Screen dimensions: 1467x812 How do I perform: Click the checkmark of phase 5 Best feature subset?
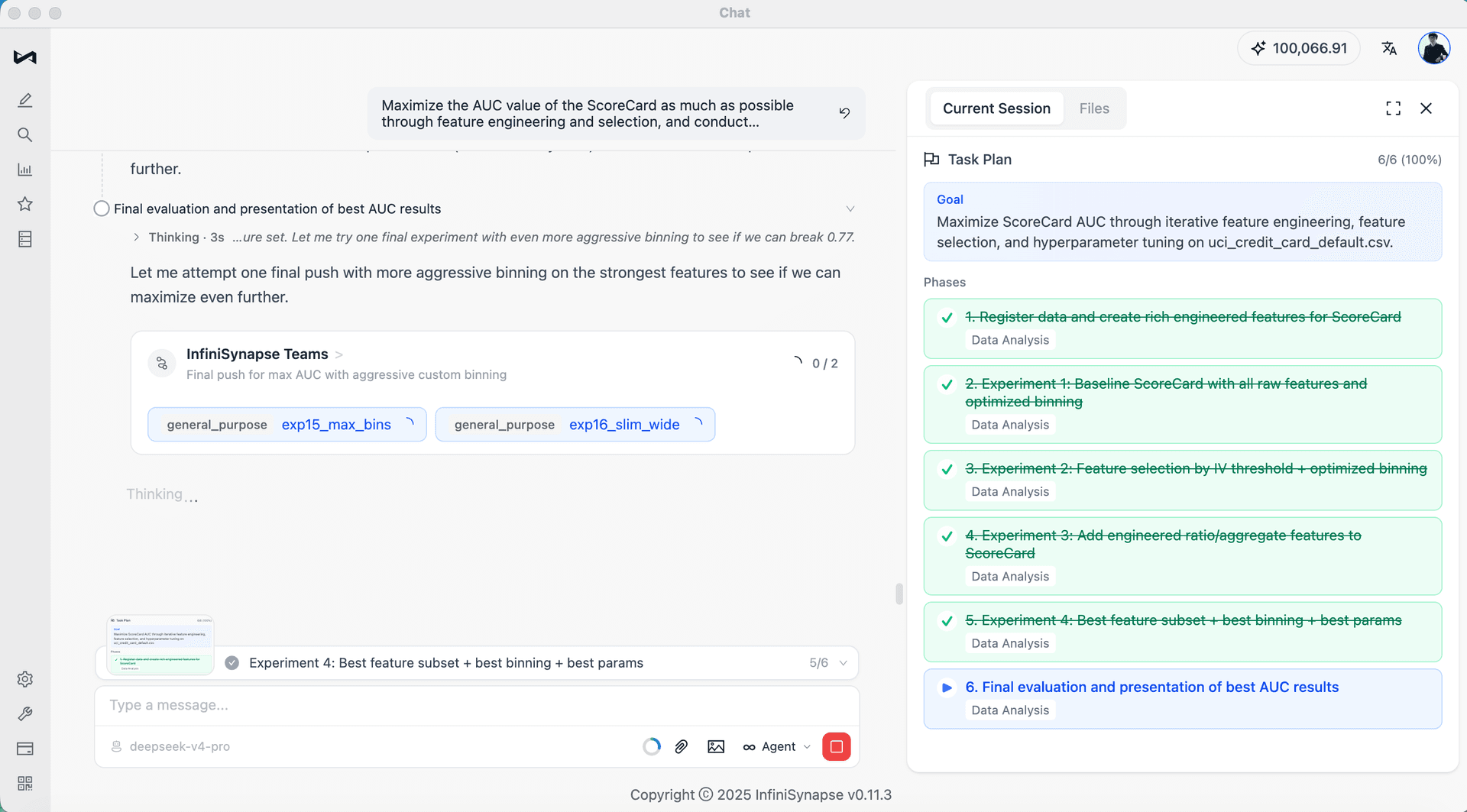point(947,621)
